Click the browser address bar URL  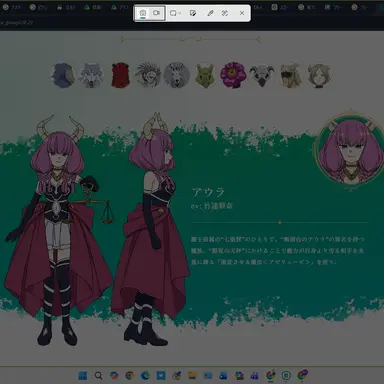coord(17,22)
